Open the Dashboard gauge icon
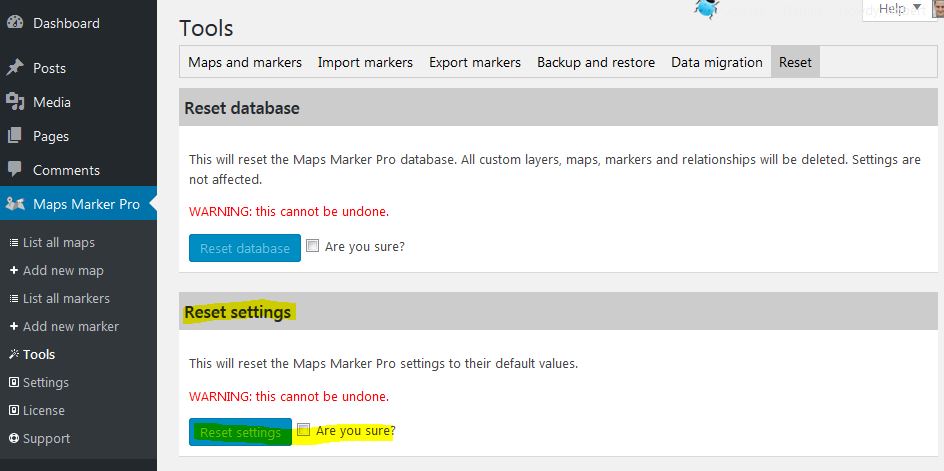This screenshot has height=471, width=944. click(x=14, y=23)
